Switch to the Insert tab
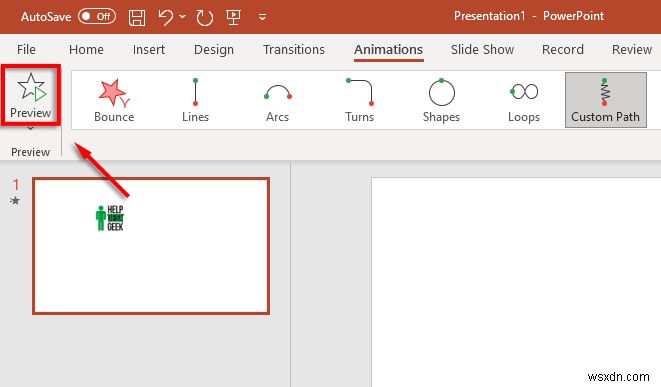The height and width of the screenshot is (387, 661). pyautogui.click(x=149, y=49)
